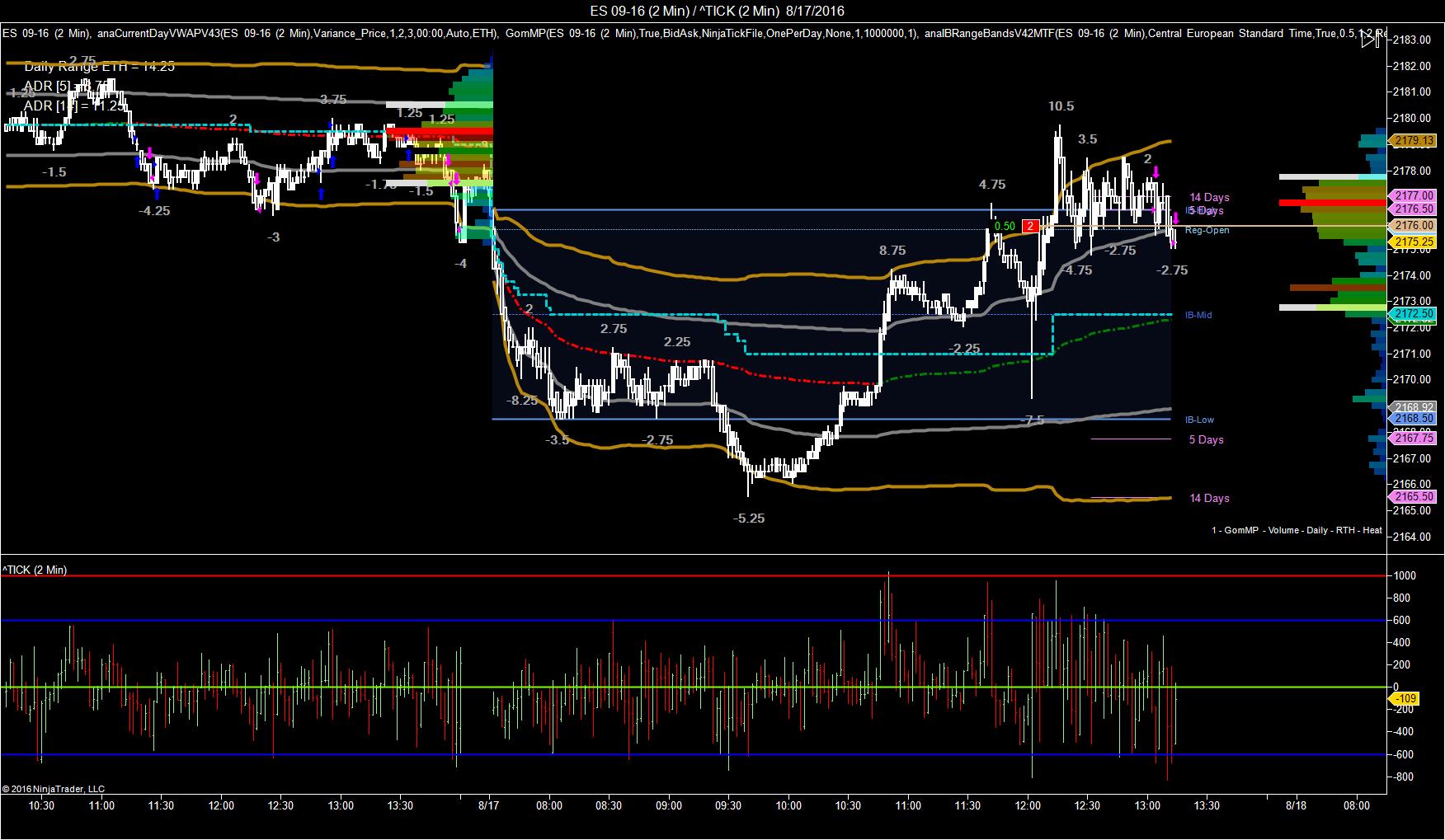The width and height of the screenshot is (1445, 840).
Task: Select the gray 2168.92 price marker
Action: (x=1414, y=407)
